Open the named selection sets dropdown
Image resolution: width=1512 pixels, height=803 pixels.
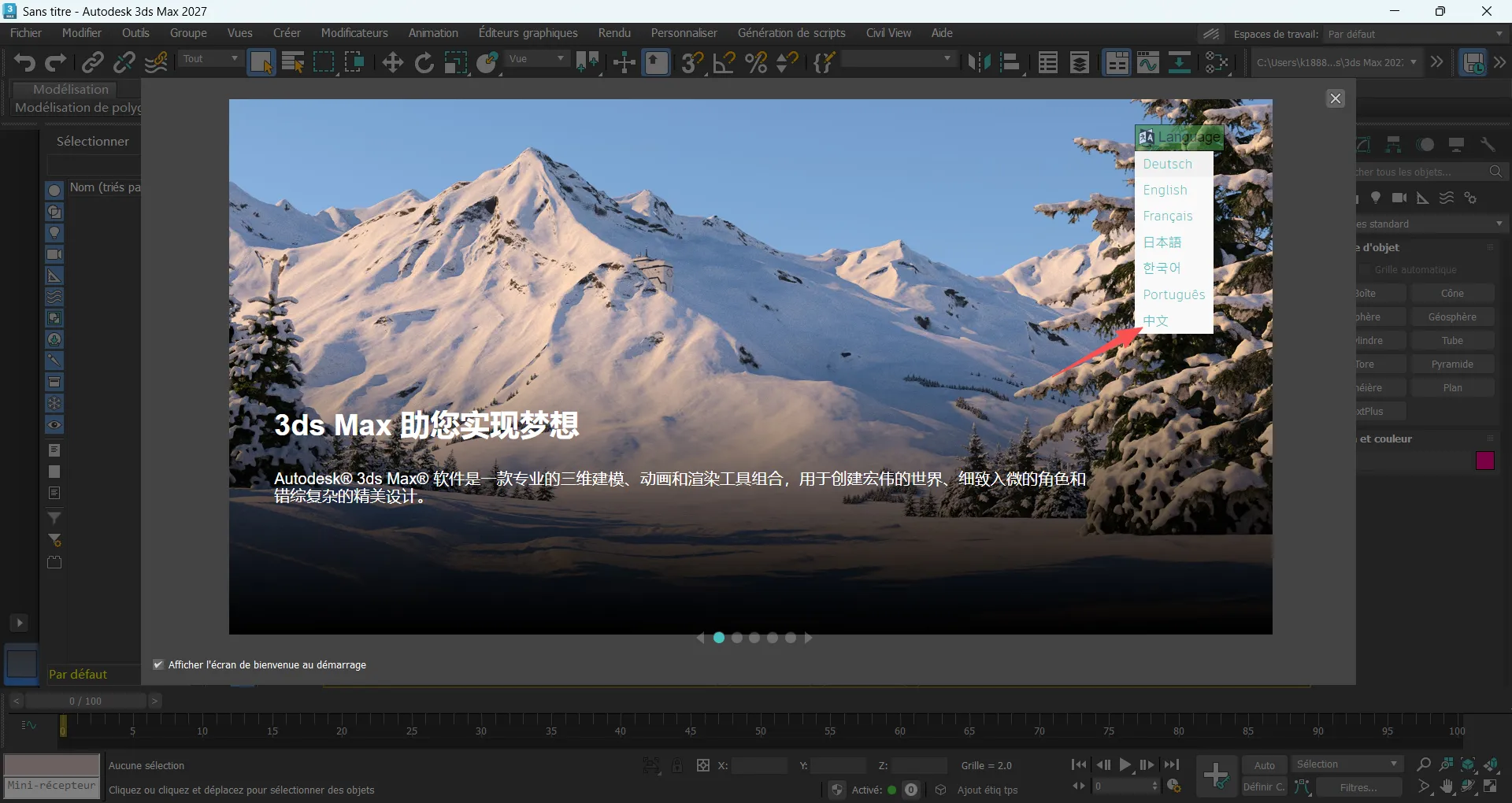coord(898,59)
